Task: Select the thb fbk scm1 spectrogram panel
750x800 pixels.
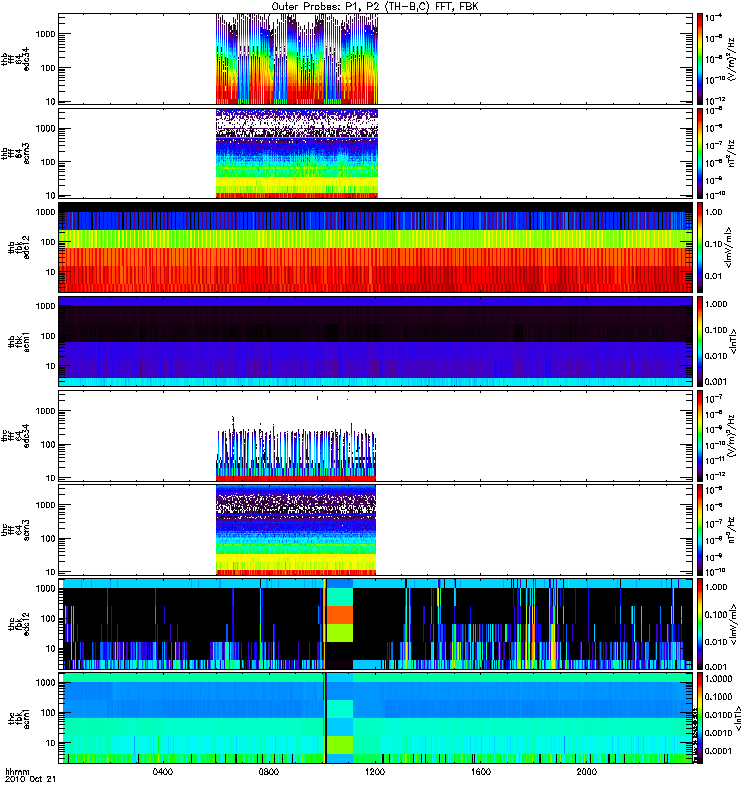Action: [x=376, y=342]
